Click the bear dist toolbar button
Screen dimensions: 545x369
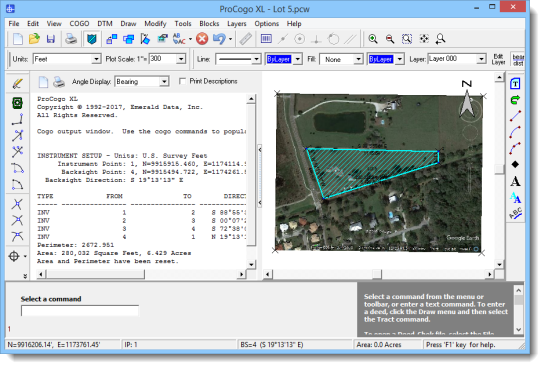[518, 59]
